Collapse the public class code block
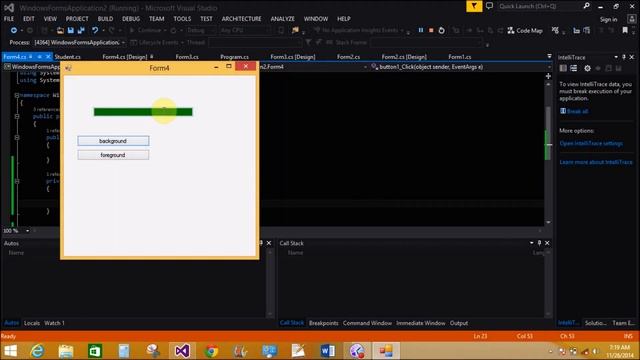640x360 pixels. click(17, 116)
